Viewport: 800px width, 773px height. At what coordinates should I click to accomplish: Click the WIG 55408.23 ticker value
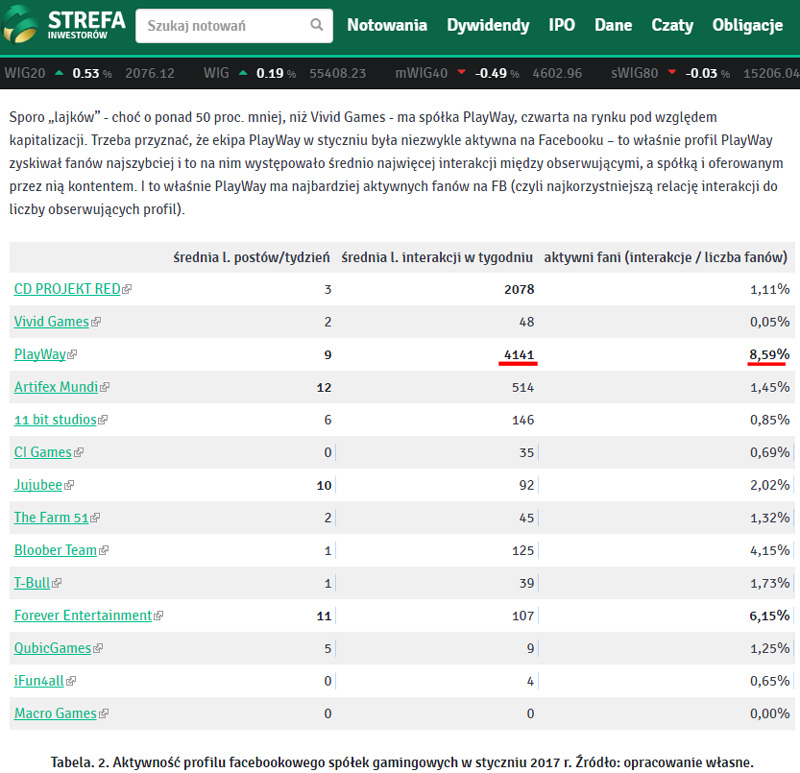click(x=337, y=73)
